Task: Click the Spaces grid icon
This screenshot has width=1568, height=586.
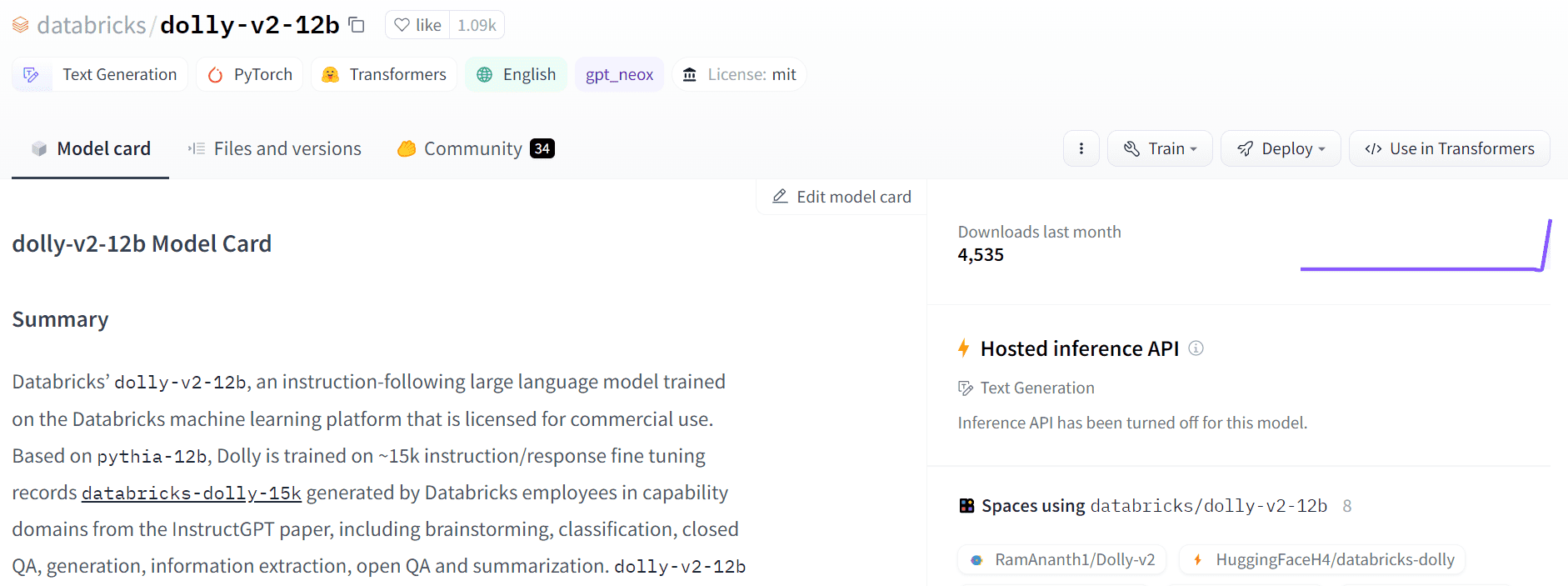Action: tap(966, 506)
